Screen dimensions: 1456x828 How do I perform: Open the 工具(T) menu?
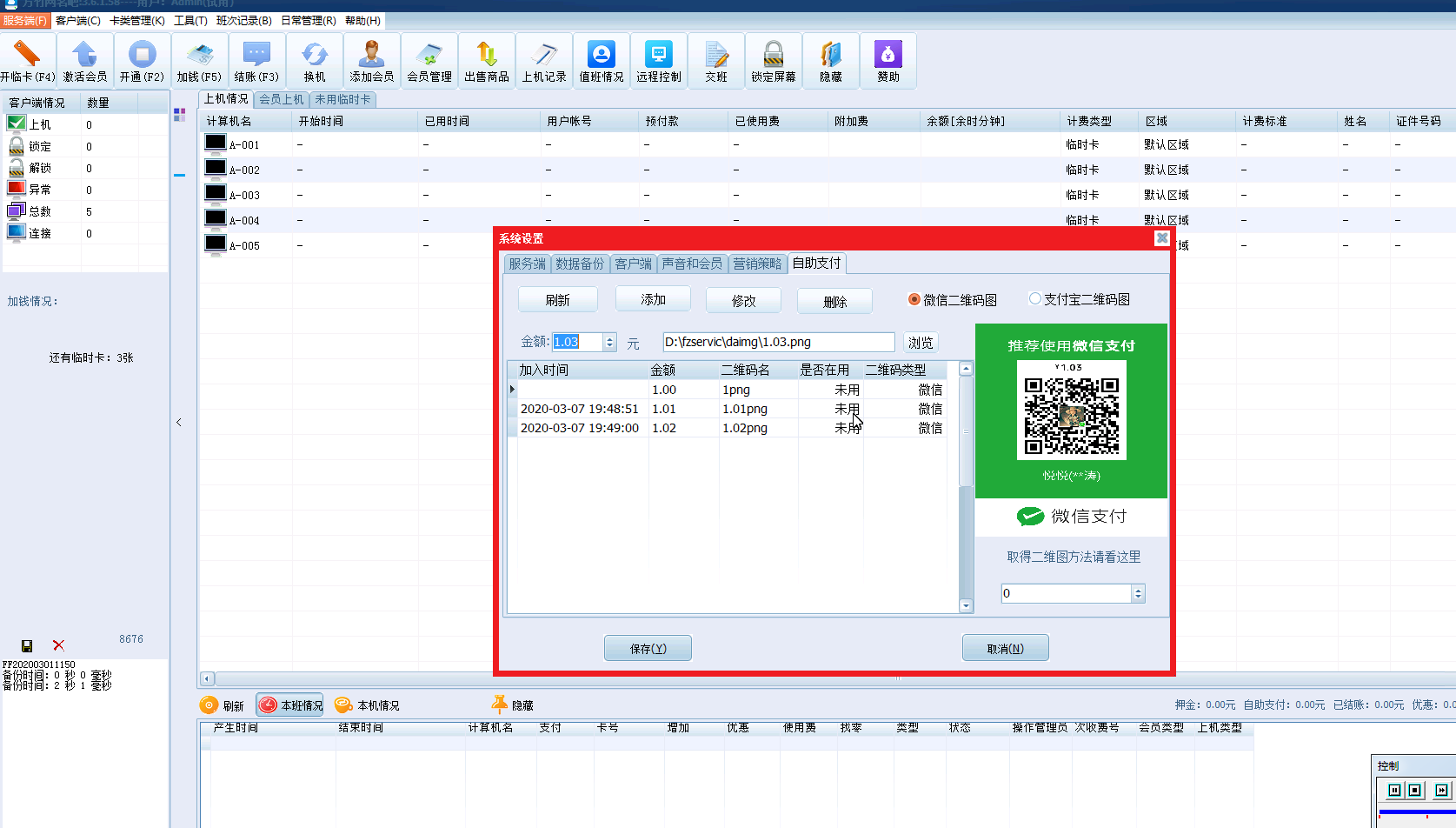(x=190, y=20)
